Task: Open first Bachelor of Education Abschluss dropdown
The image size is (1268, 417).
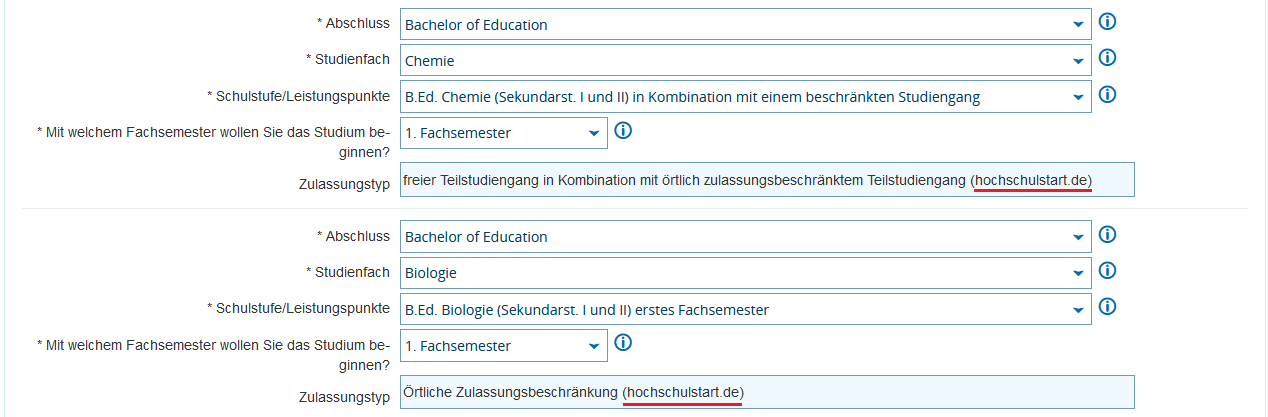Action: click(x=745, y=25)
